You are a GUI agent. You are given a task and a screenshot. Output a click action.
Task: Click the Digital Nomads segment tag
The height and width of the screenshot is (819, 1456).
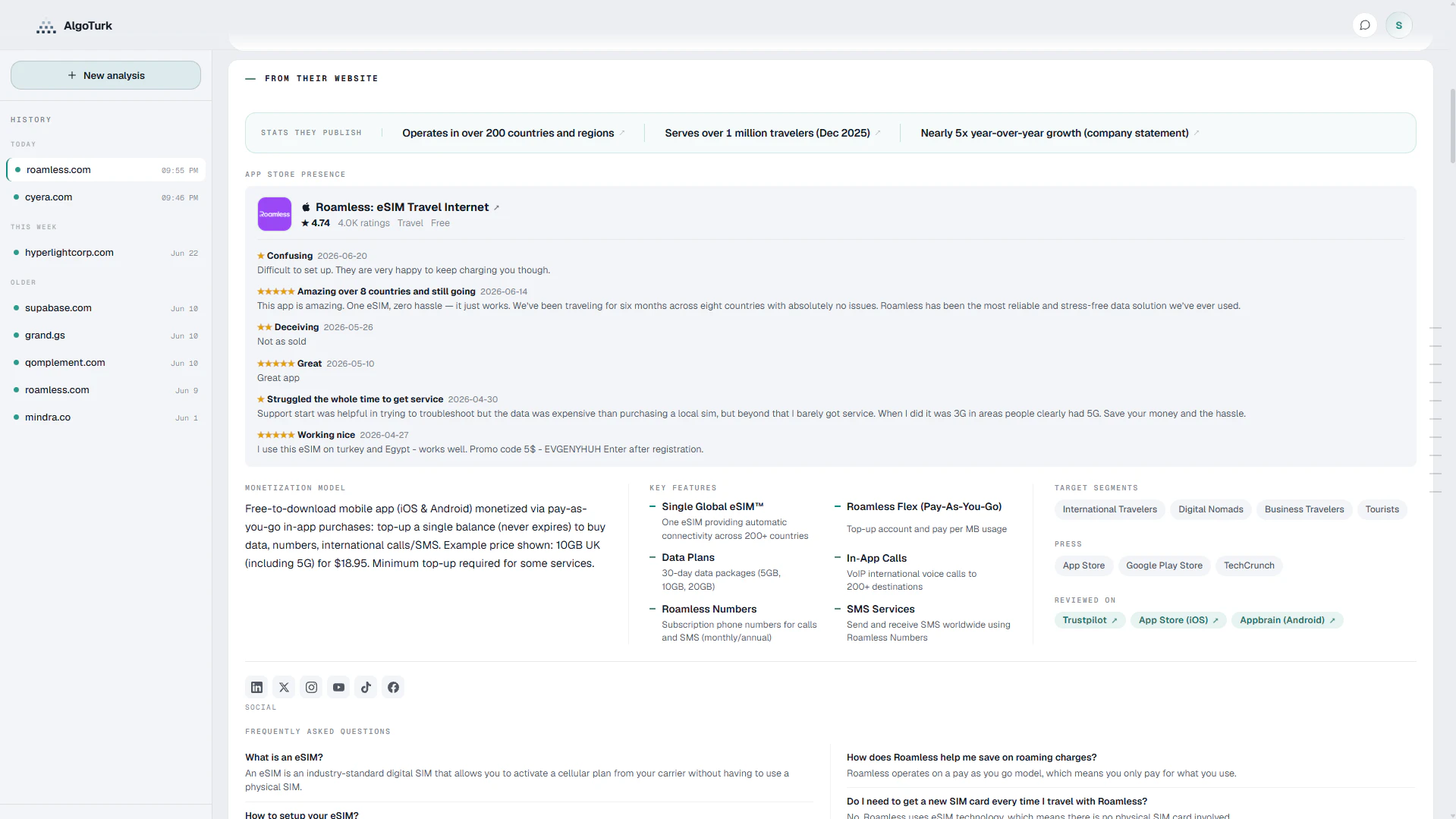1210,509
